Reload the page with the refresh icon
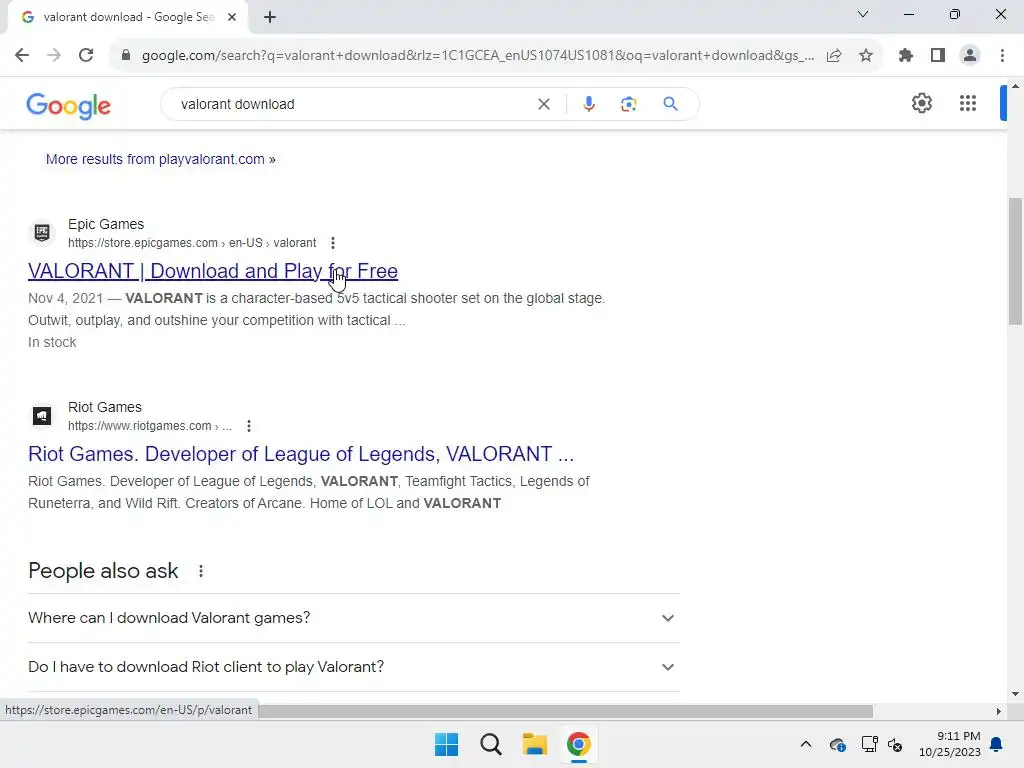Screen dimensions: 1024x768 click(x=86, y=56)
